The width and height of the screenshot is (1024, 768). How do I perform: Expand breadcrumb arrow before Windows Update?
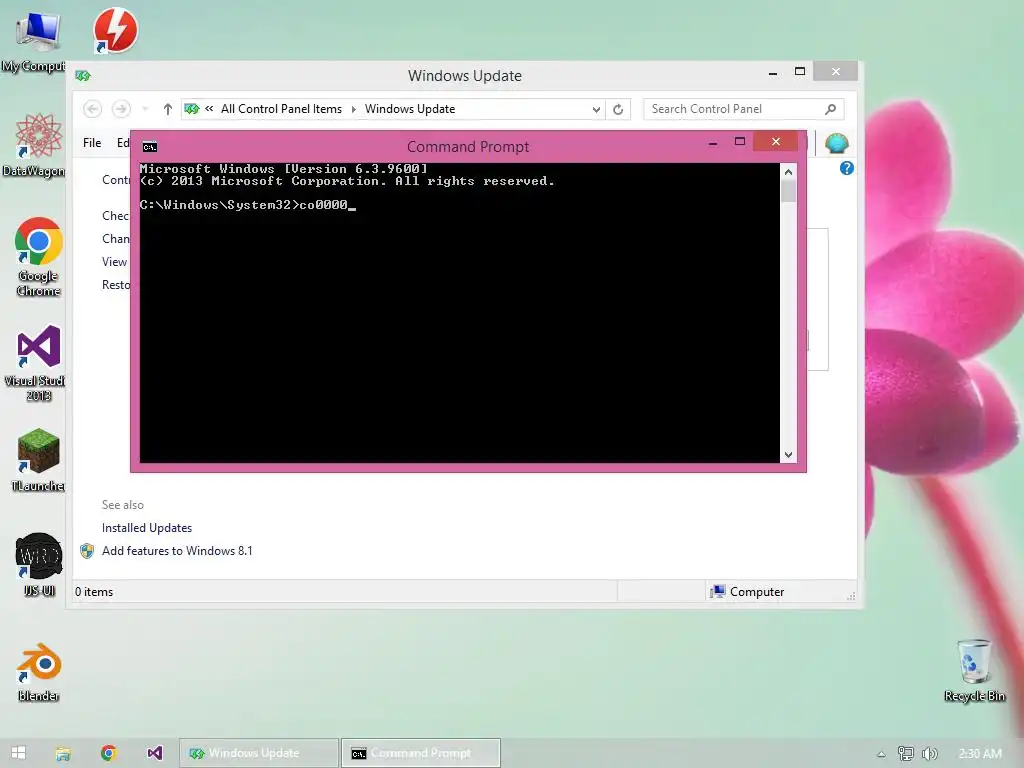click(x=353, y=109)
